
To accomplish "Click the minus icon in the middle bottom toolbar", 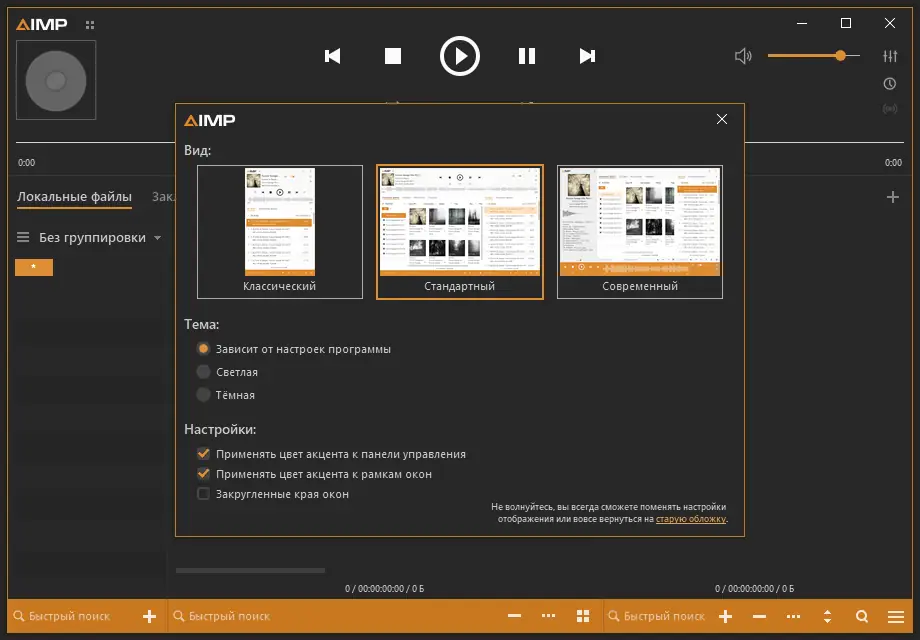I will pos(515,616).
